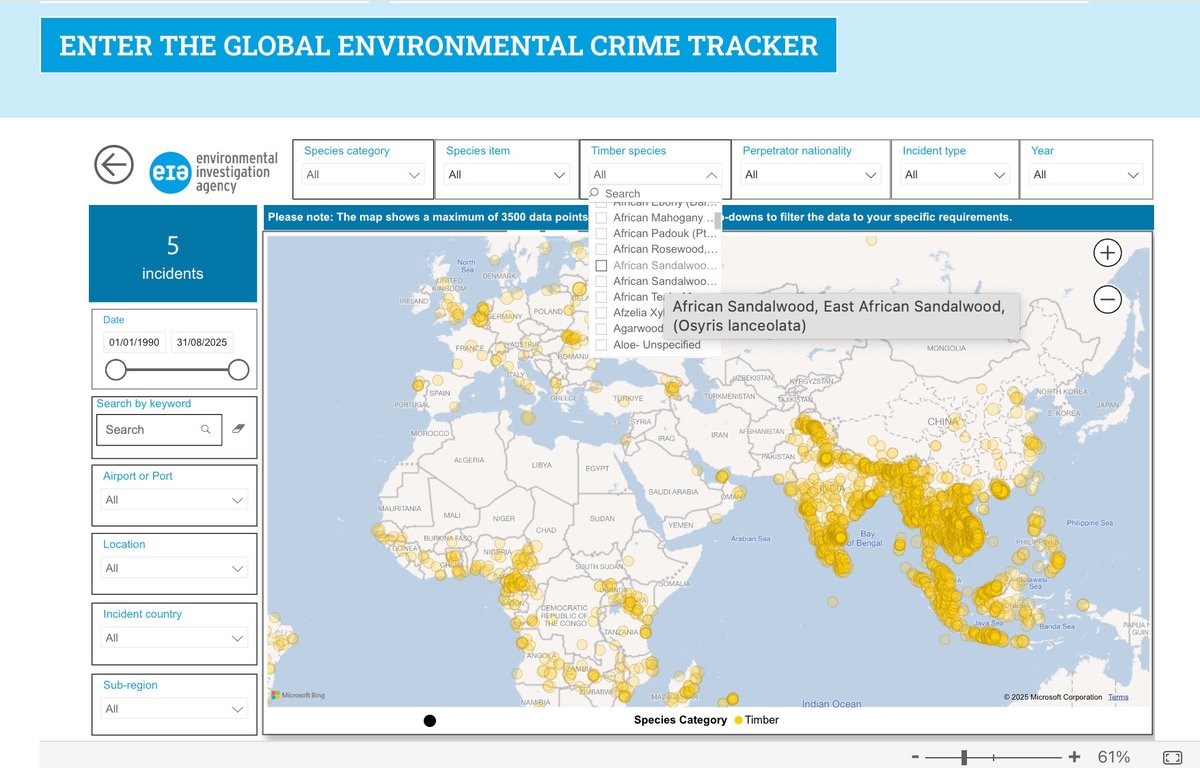Check African Padouk option

point(601,233)
